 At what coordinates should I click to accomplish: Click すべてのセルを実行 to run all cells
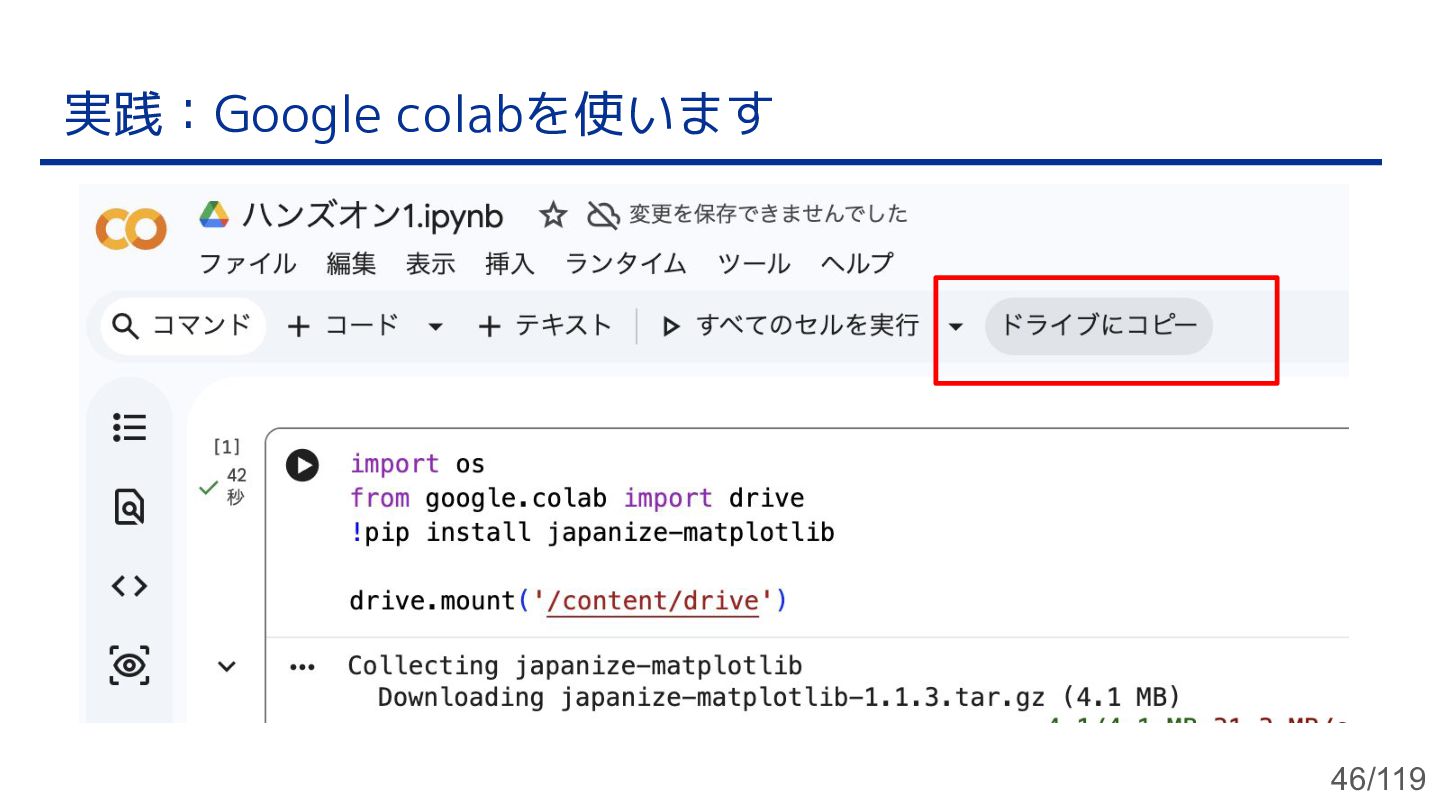pyautogui.click(x=790, y=326)
